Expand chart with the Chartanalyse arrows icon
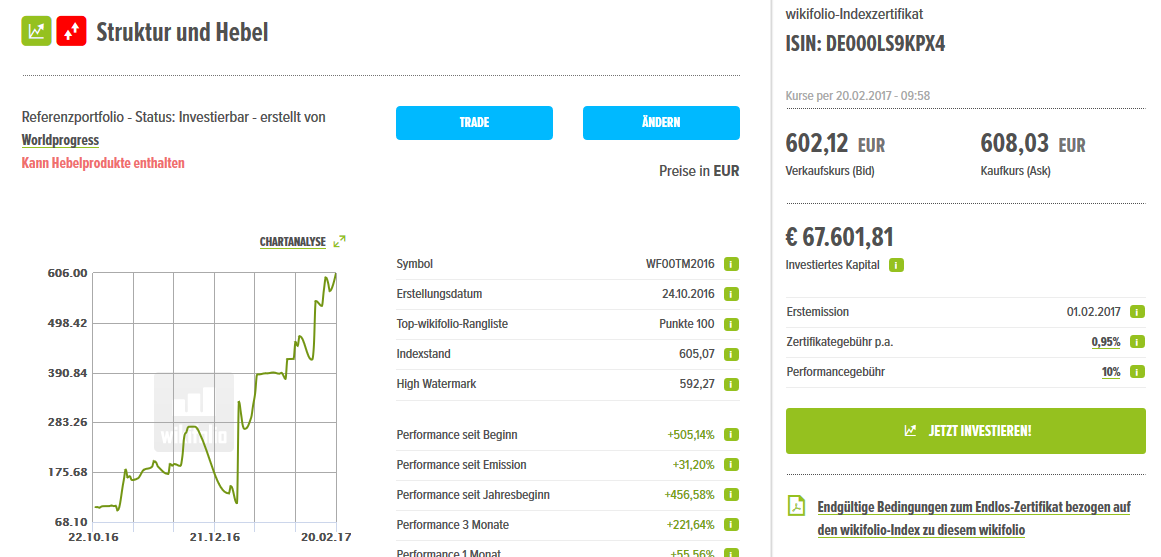 [340, 241]
